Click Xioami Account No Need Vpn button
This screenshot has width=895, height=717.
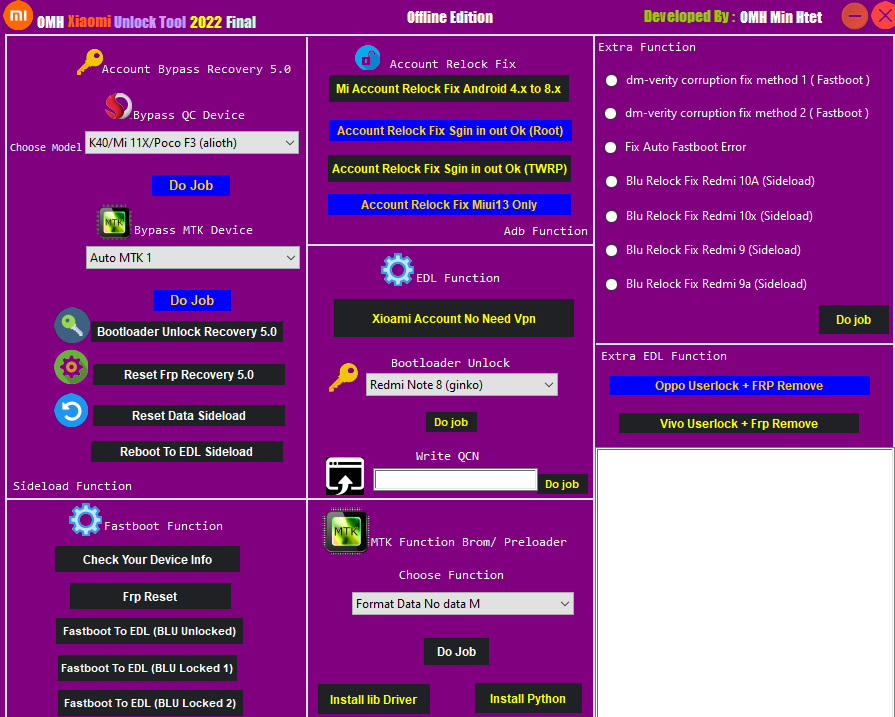tap(454, 319)
